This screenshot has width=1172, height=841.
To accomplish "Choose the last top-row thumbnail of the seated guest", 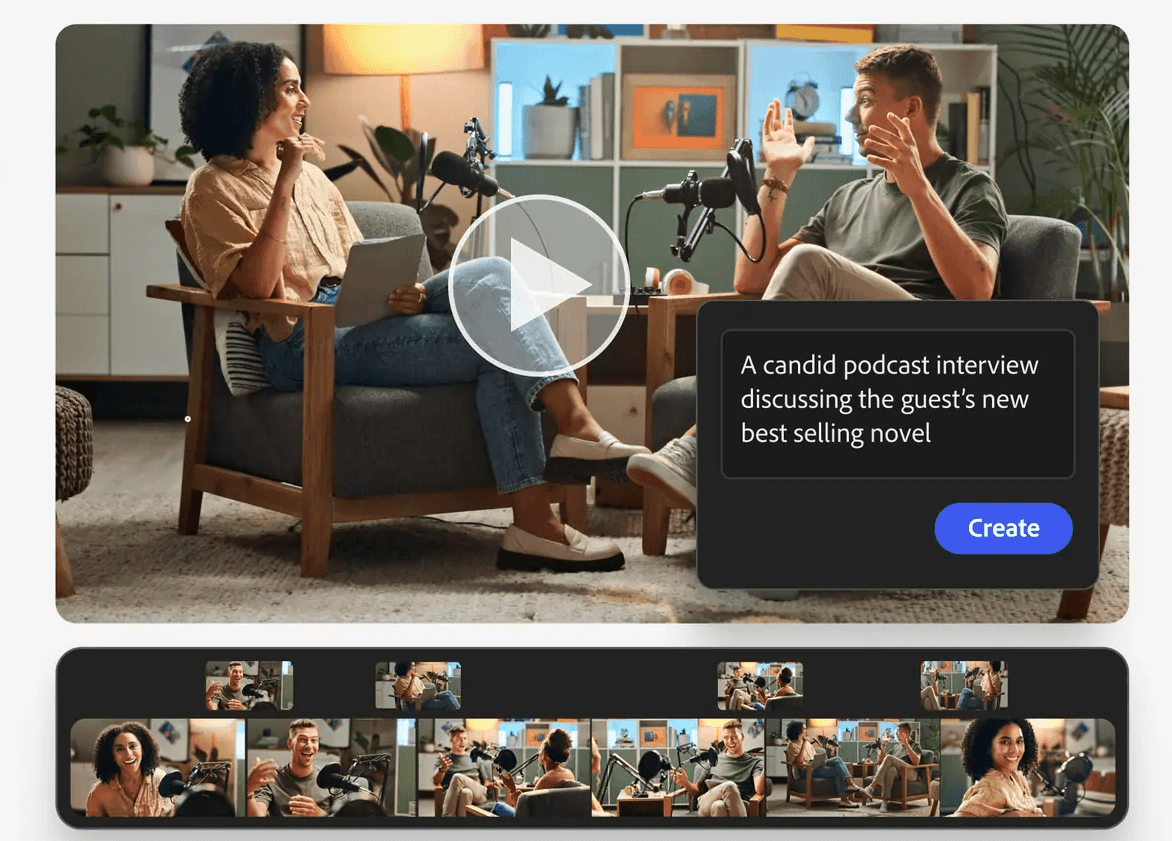I will click(x=963, y=685).
